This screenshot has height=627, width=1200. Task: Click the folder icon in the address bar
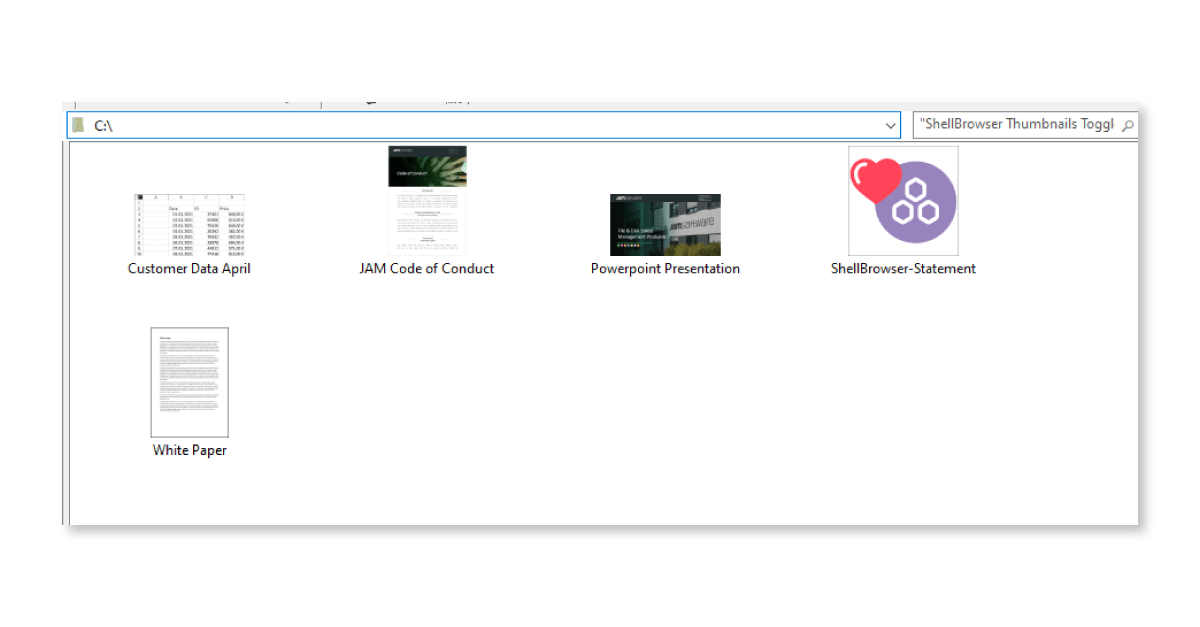point(79,126)
